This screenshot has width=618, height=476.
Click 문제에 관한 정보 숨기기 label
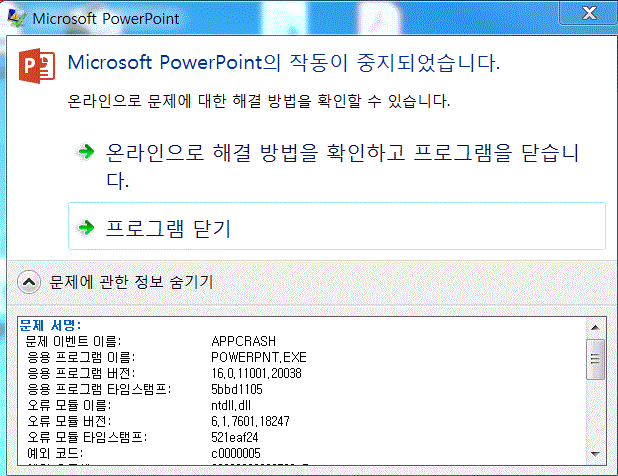coord(131,282)
